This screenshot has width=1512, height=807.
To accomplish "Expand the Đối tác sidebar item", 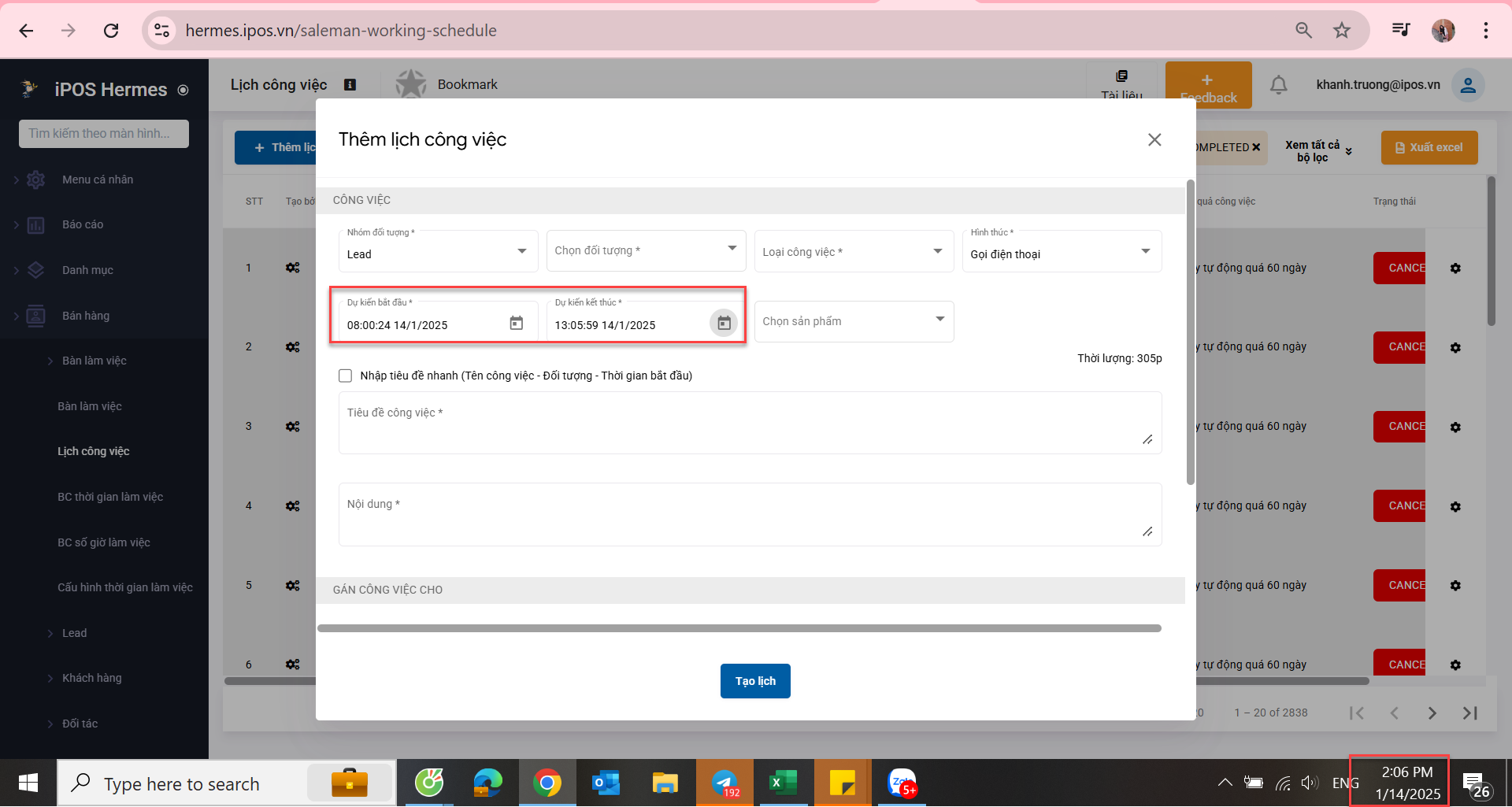I will coord(80,724).
